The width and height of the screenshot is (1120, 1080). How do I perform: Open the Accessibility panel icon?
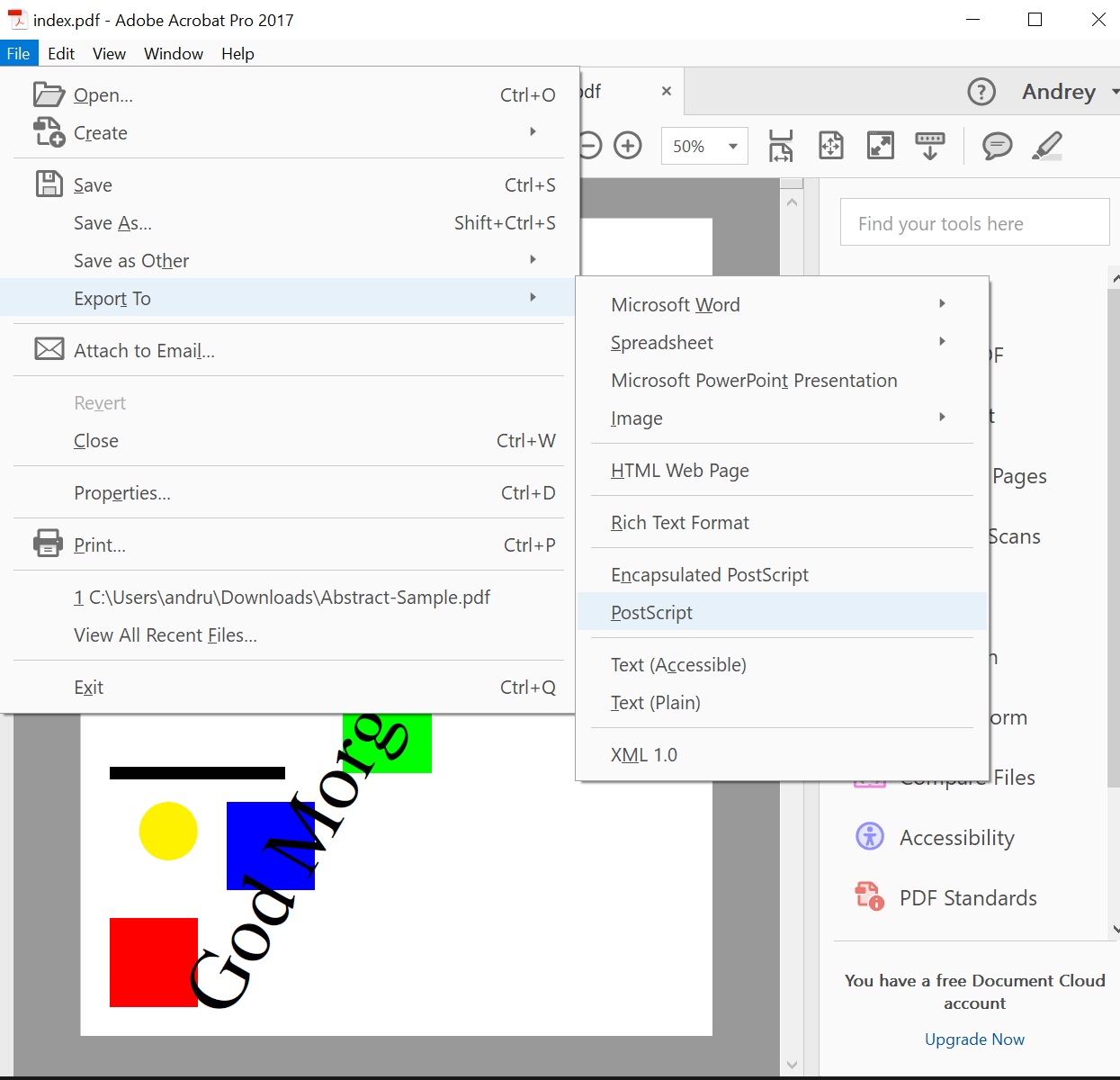coord(869,837)
